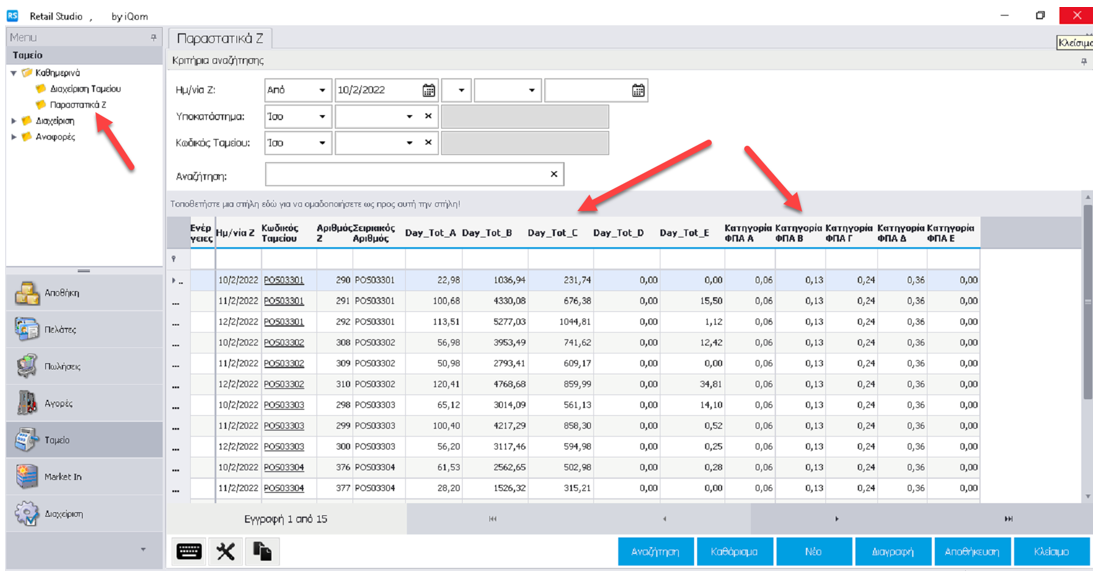This screenshot has height=574, width=1097.
Task: Open the Κωδικός Ταμείου value dropdown
Action: 409,143
